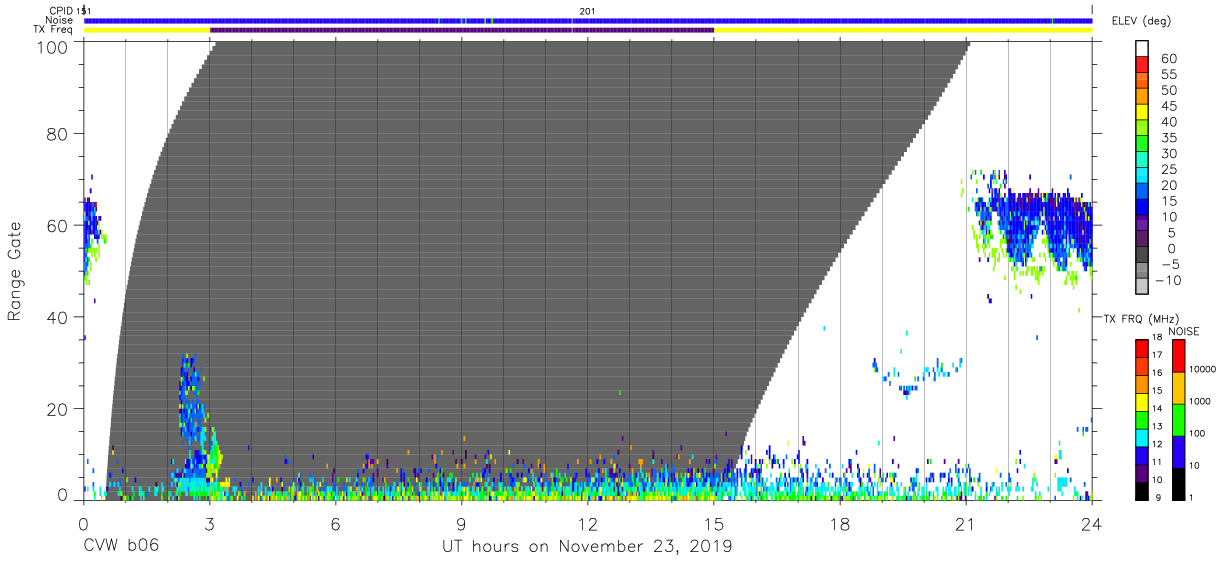Click the 55 label on ELEV colorbar
Image resolution: width=1228 pixels, height=567 pixels.
(1167, 74)
